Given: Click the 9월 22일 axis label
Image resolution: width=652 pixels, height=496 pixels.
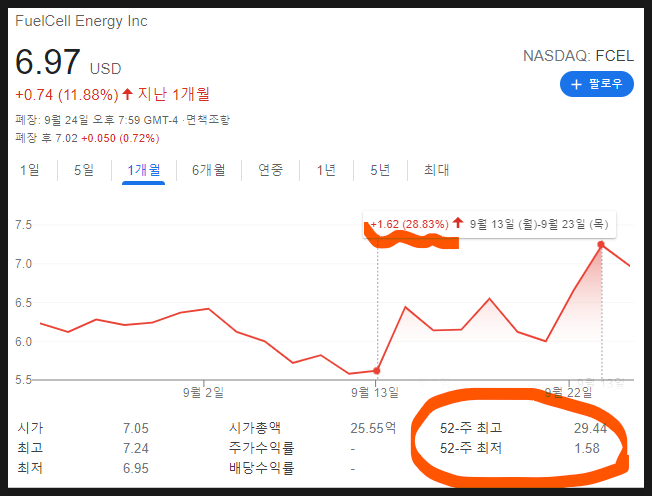Looking at the screenshot, I should [568, 392].
